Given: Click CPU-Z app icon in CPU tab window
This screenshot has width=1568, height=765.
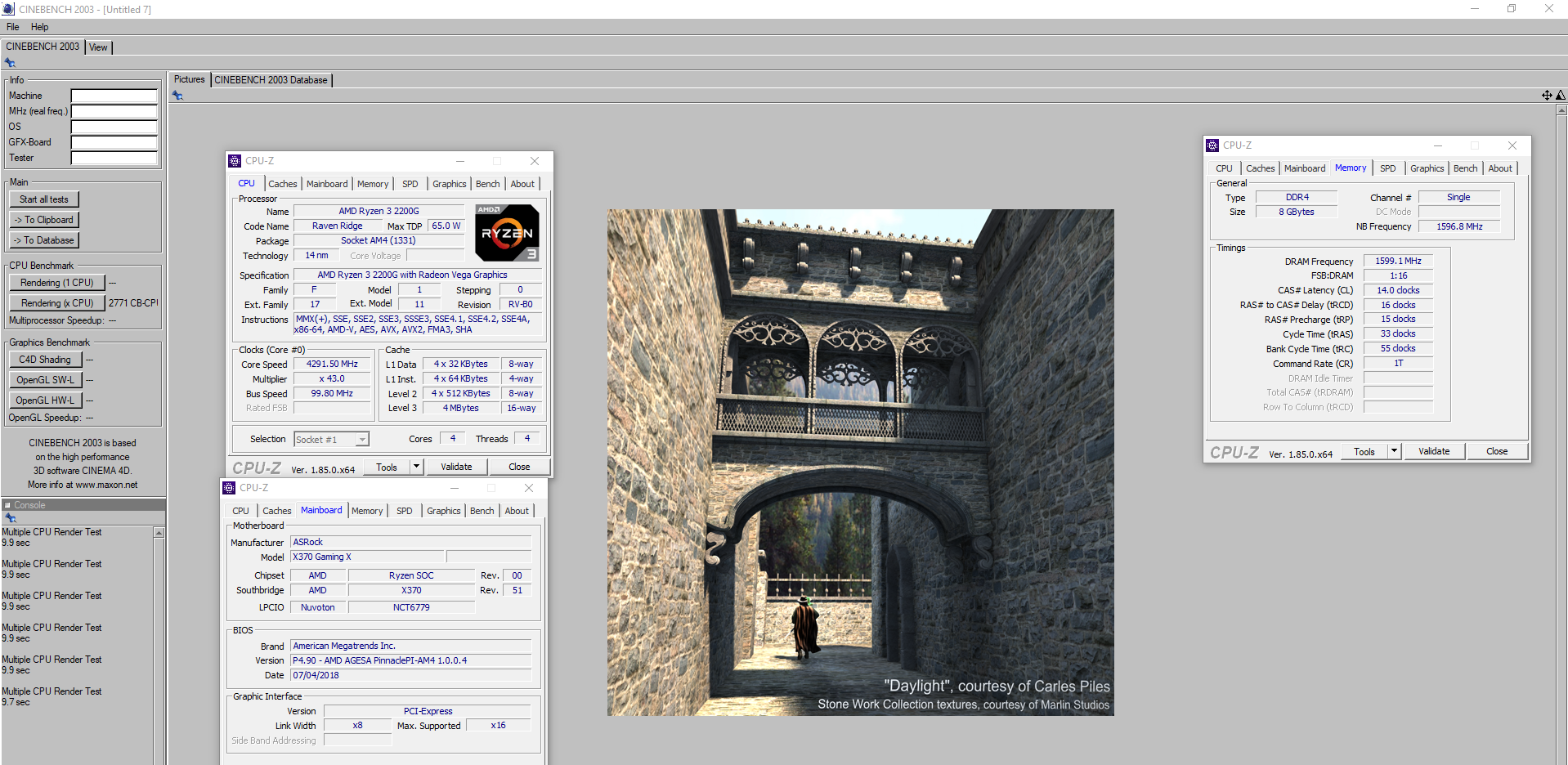Looking at the screenshot, I should click(235, 161).
